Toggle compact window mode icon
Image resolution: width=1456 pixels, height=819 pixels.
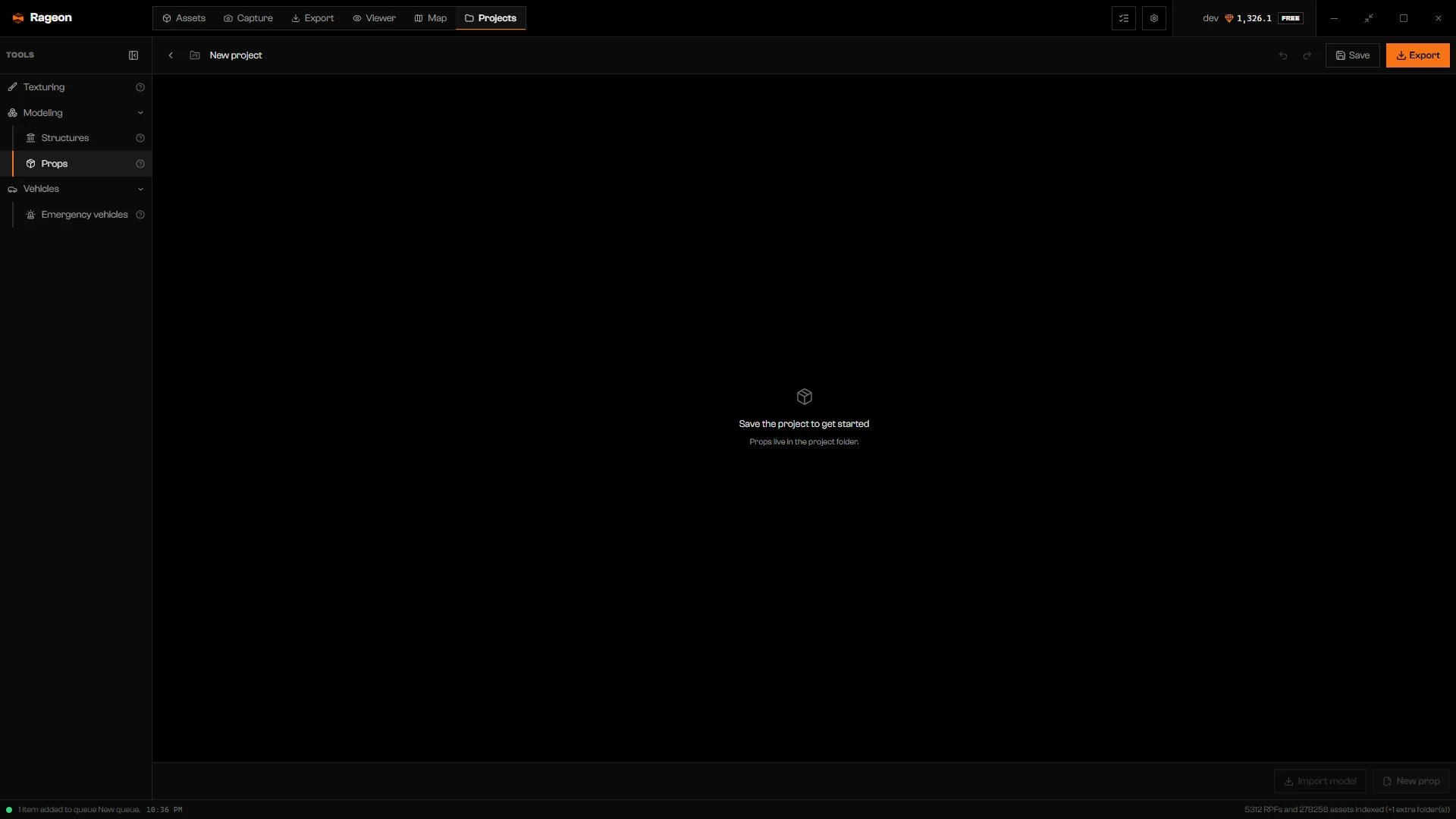pos(1369,18)
